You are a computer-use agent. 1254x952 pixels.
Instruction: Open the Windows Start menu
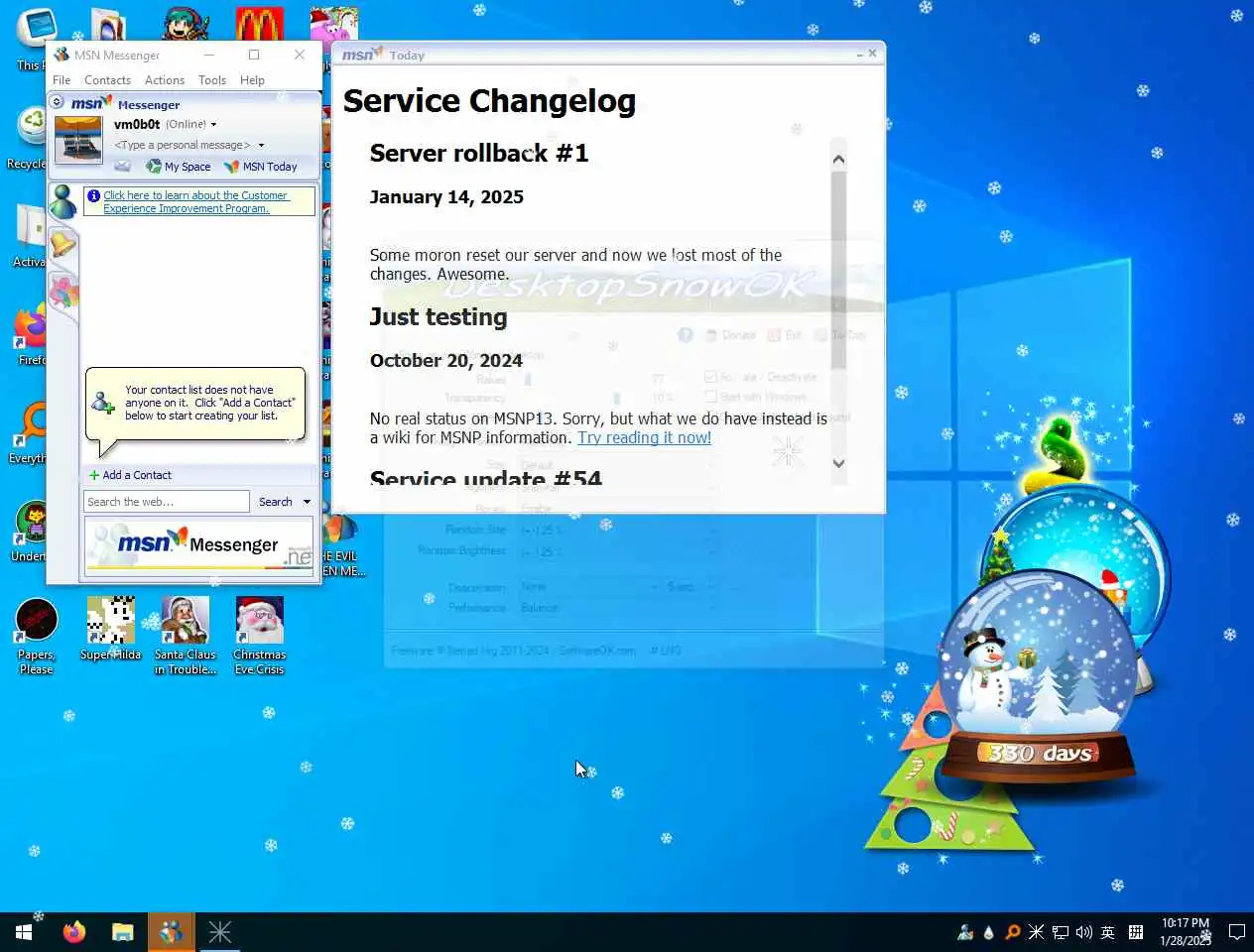coord(24,932)
